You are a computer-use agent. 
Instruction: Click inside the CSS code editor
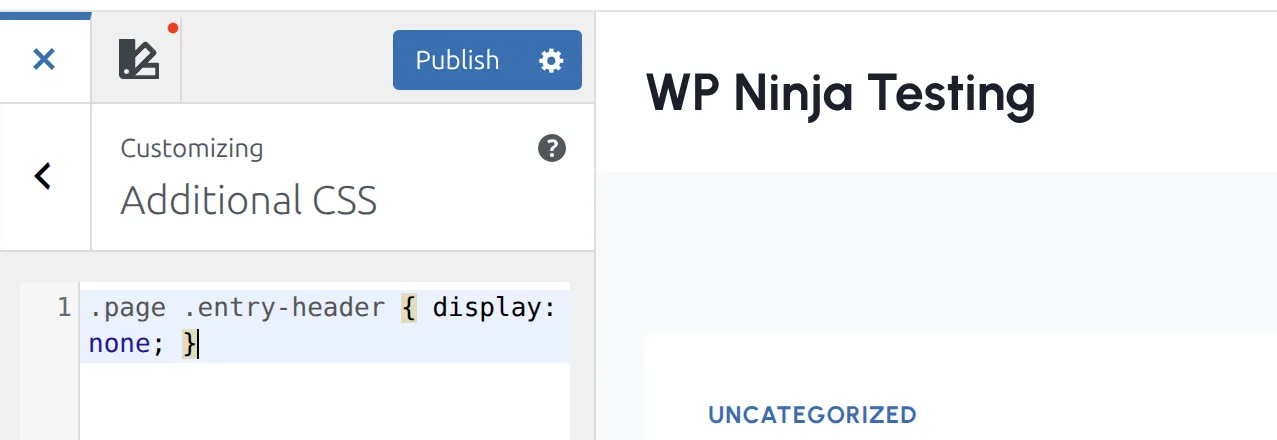point(325,360)
